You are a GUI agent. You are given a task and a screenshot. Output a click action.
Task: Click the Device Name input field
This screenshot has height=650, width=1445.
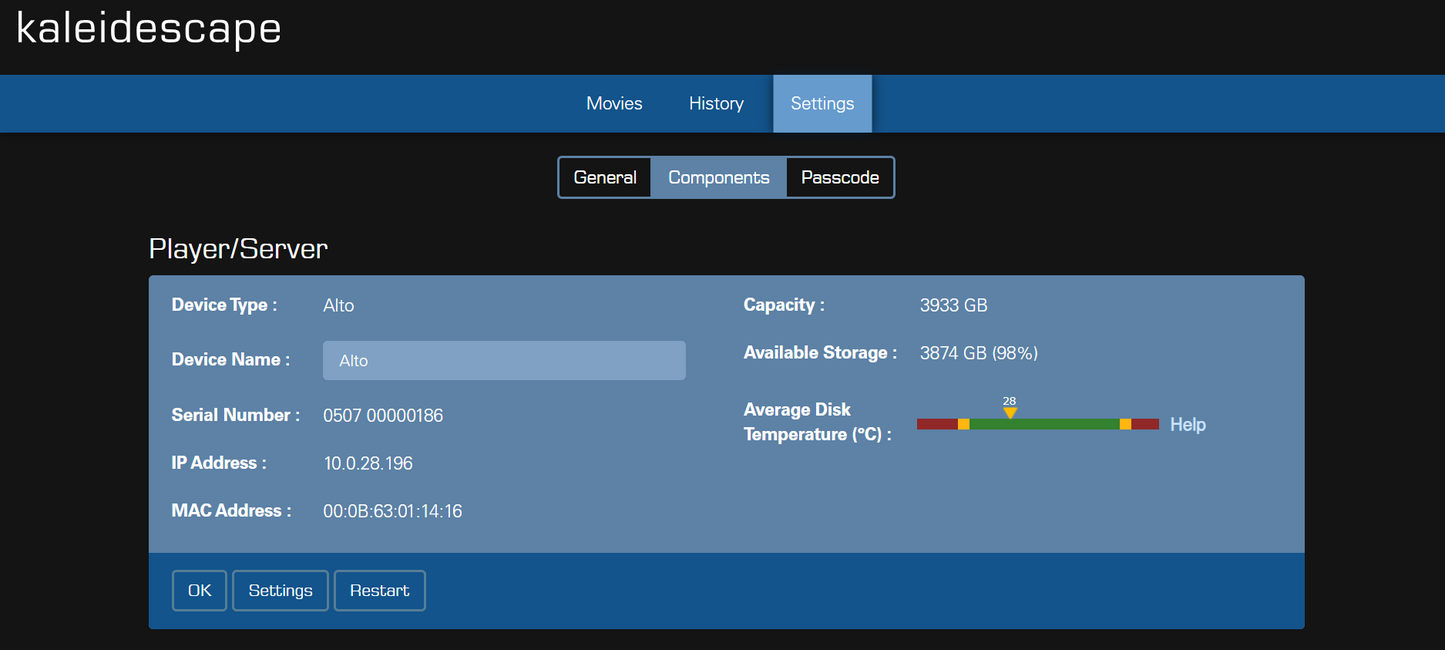(504, 361)
